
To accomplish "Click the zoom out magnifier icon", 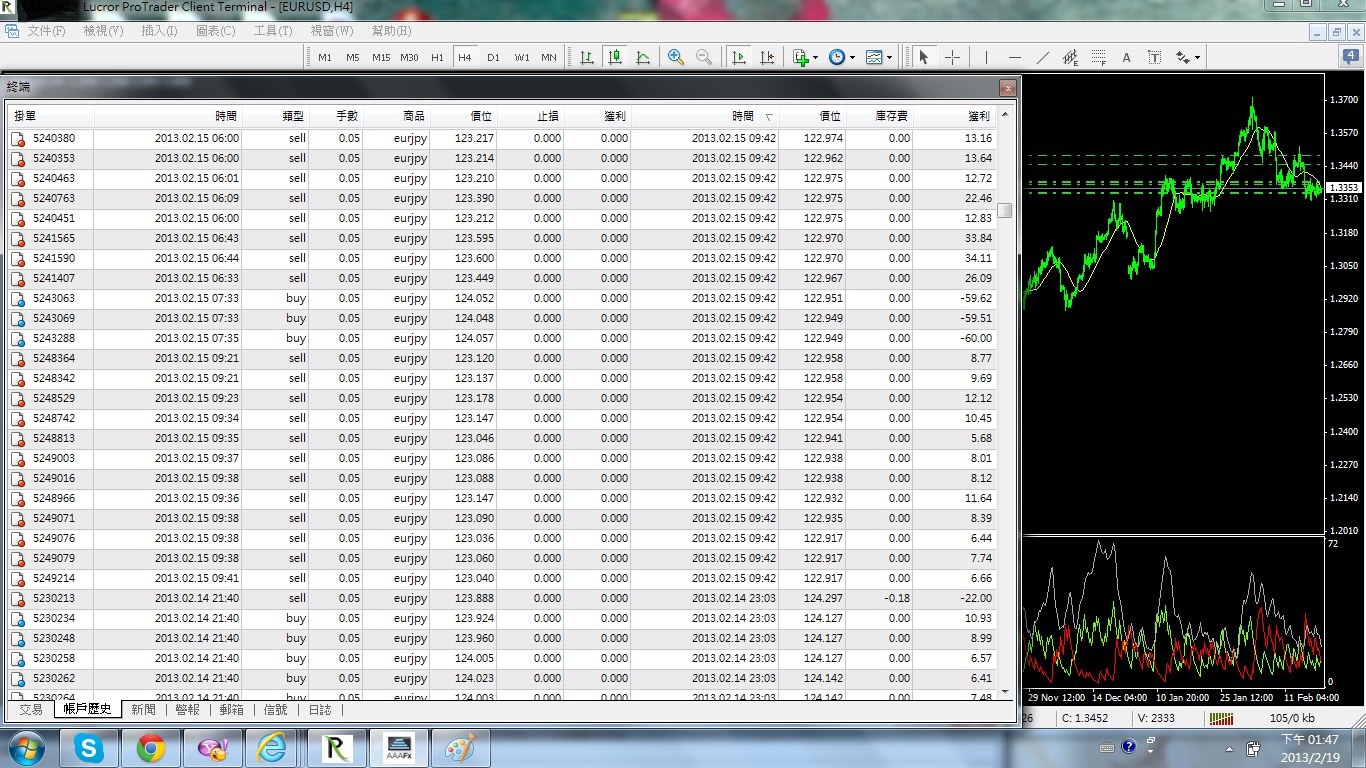I will tap(704, 57).
